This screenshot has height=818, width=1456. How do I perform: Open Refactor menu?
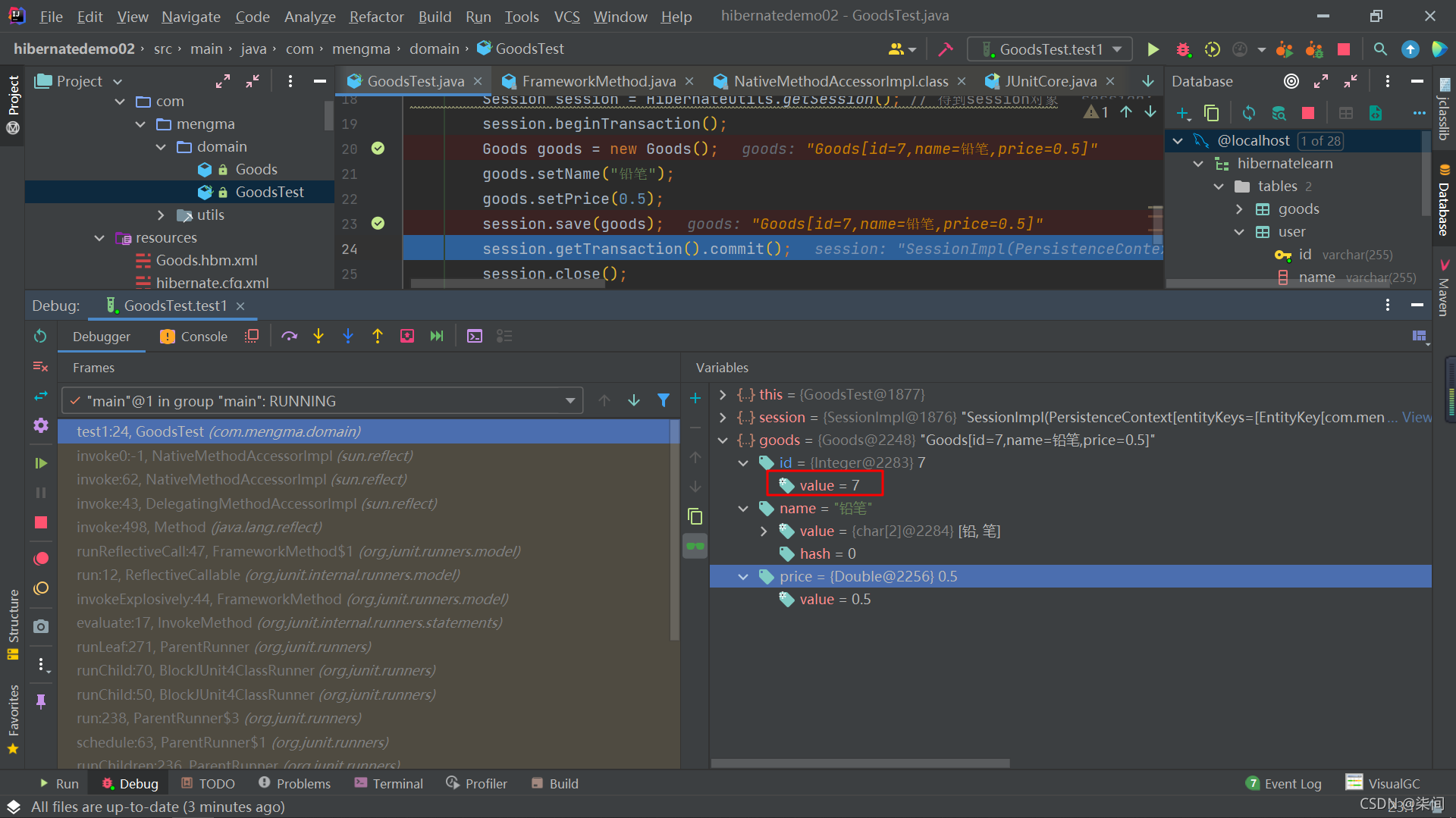tap(376, 17)
